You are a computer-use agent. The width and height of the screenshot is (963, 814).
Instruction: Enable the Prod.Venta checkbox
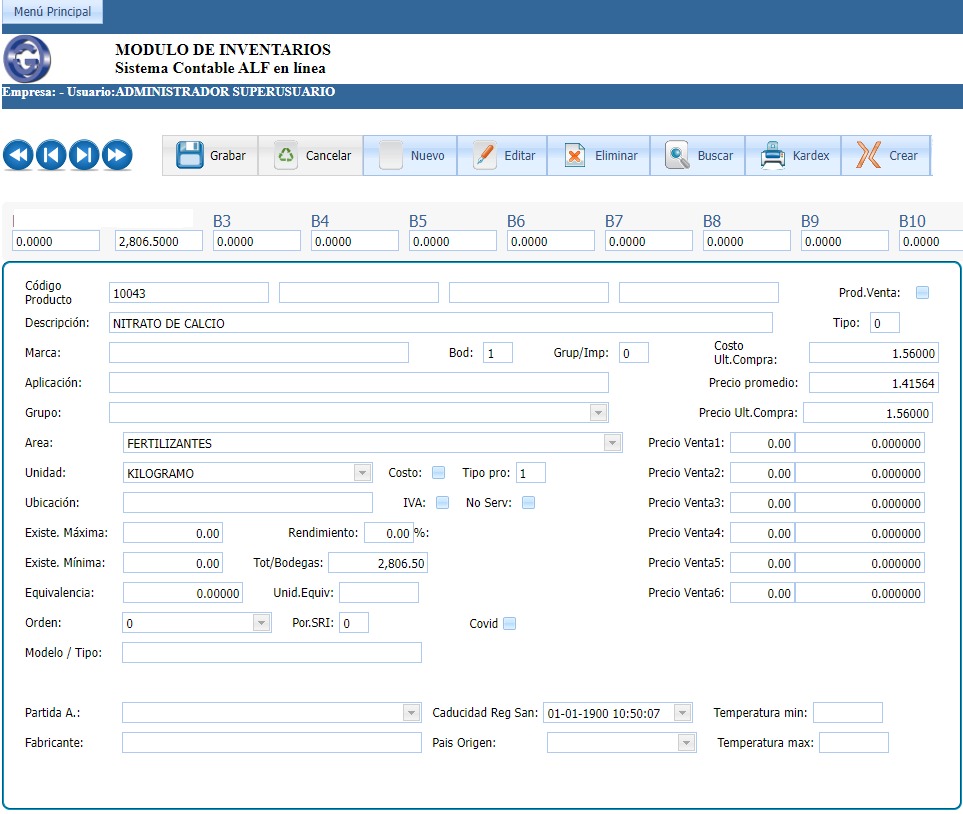click(x=922, y=293)
